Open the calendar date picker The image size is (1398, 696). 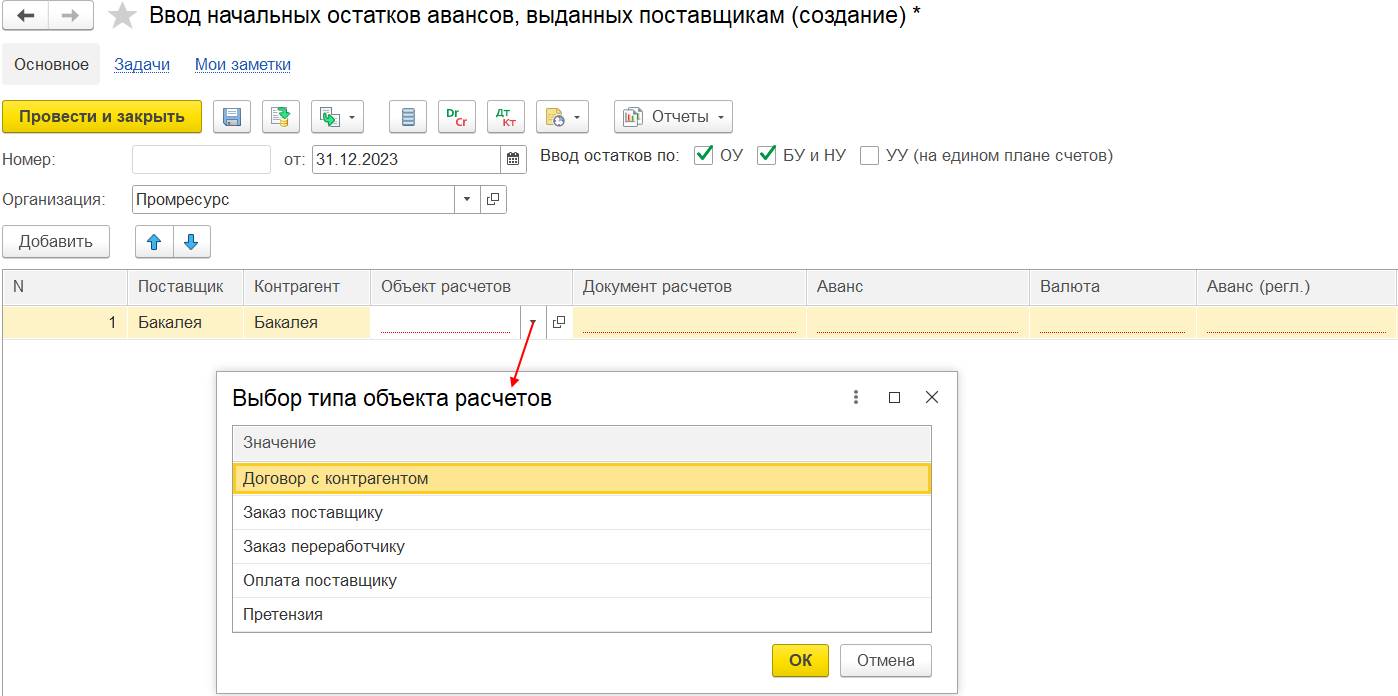pos(513,159)
